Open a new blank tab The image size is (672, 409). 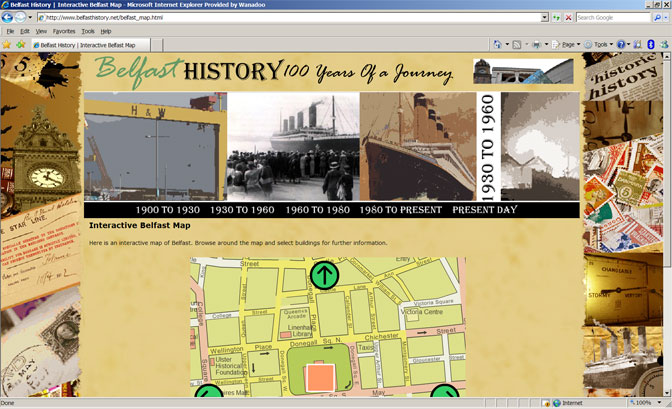(x=157, y=45)
